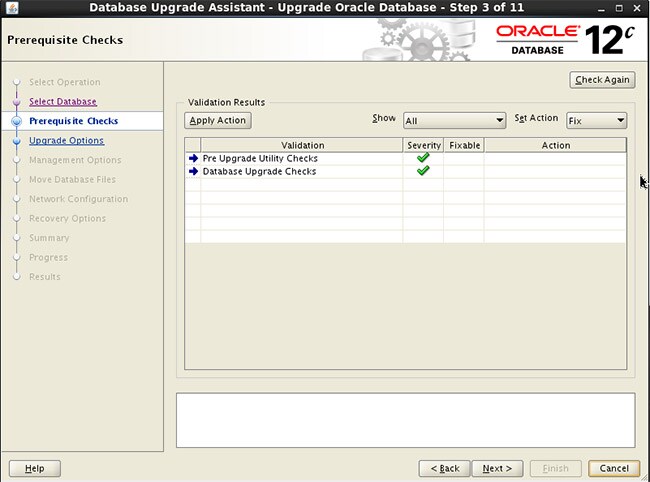Minimize the Database Upgrade Assistant window
This screenshot has width=650, height=482.
(x=601, y=8)
